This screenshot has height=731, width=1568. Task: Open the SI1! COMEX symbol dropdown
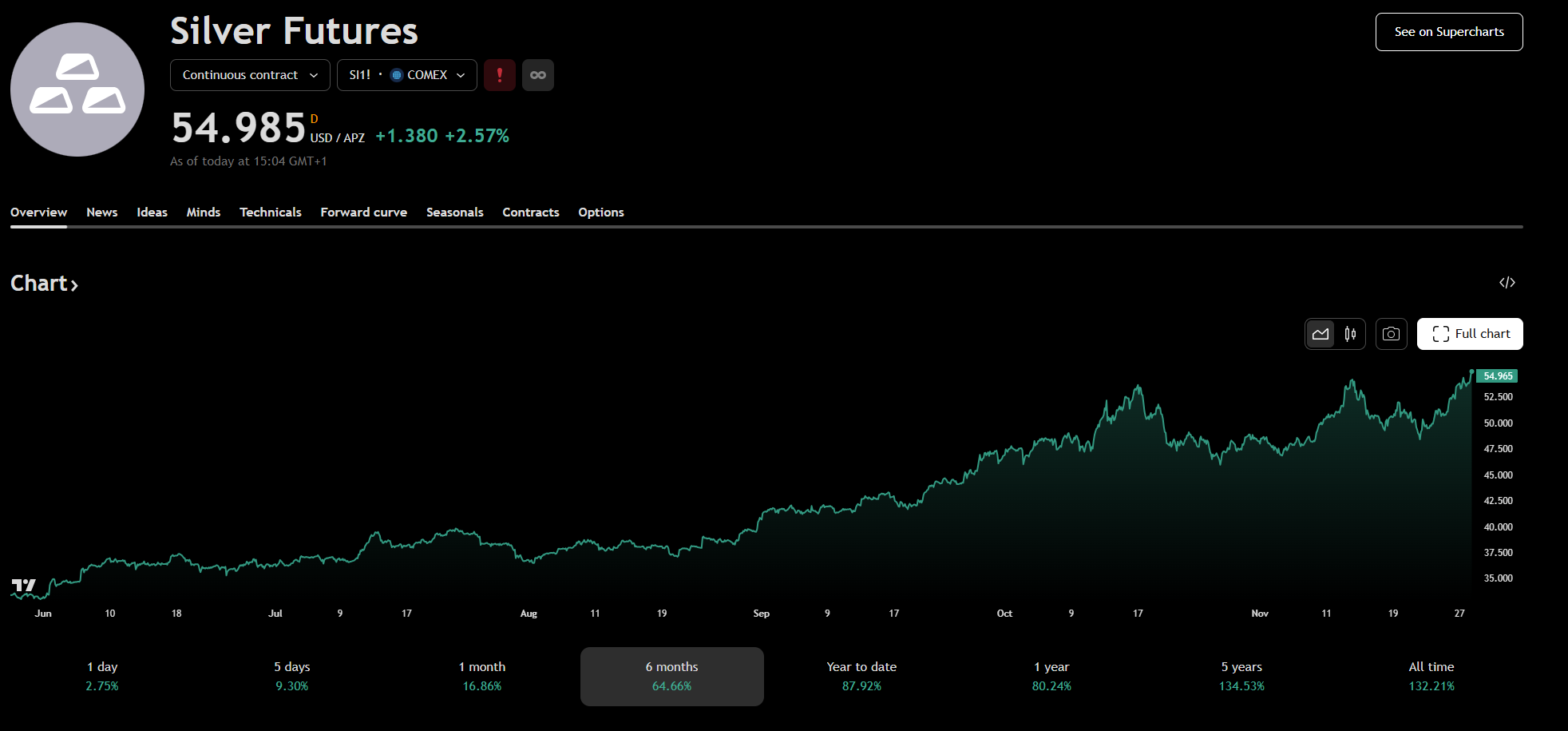[406, 75]
